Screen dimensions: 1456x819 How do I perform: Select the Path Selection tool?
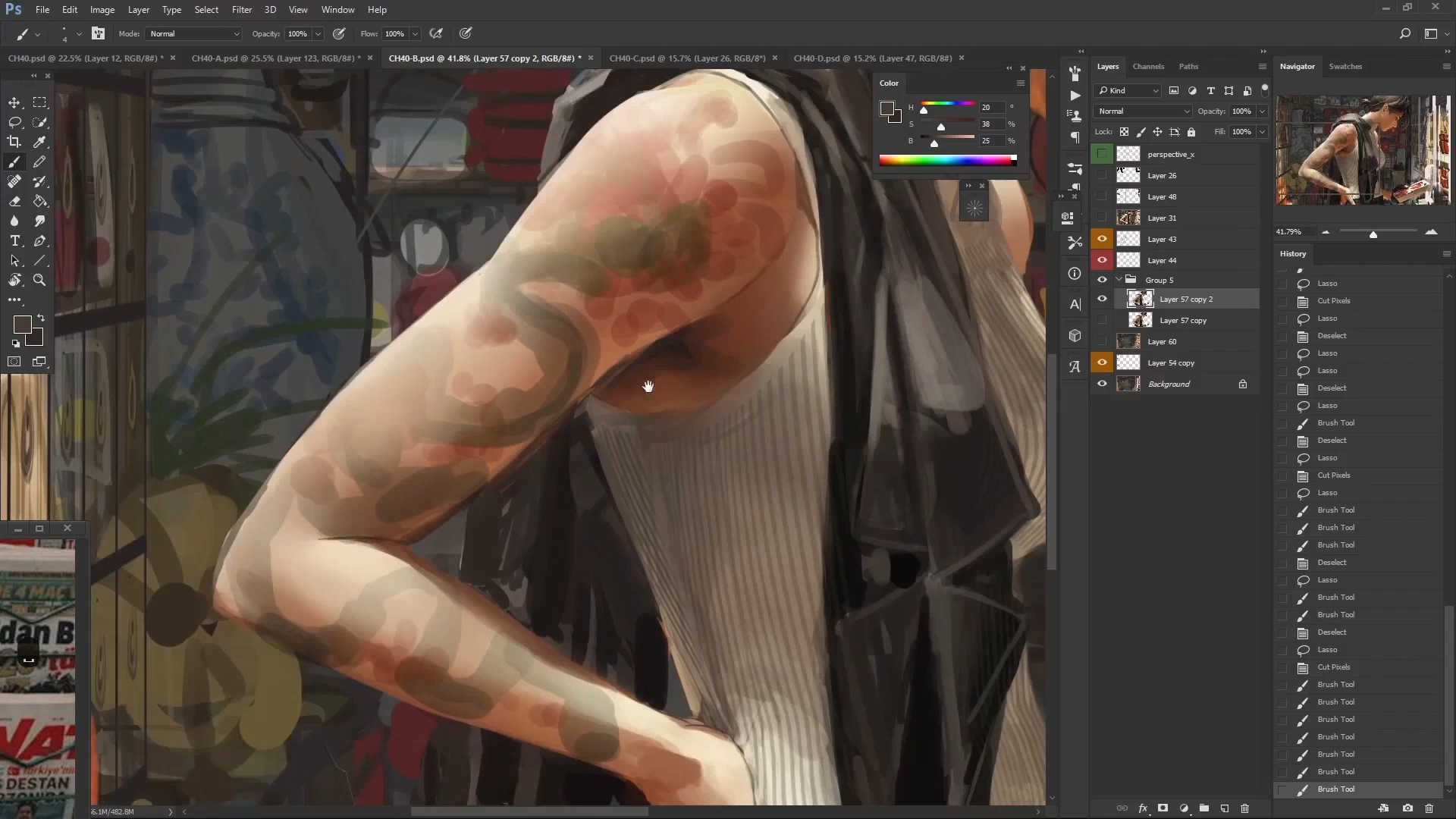[14, 260]
